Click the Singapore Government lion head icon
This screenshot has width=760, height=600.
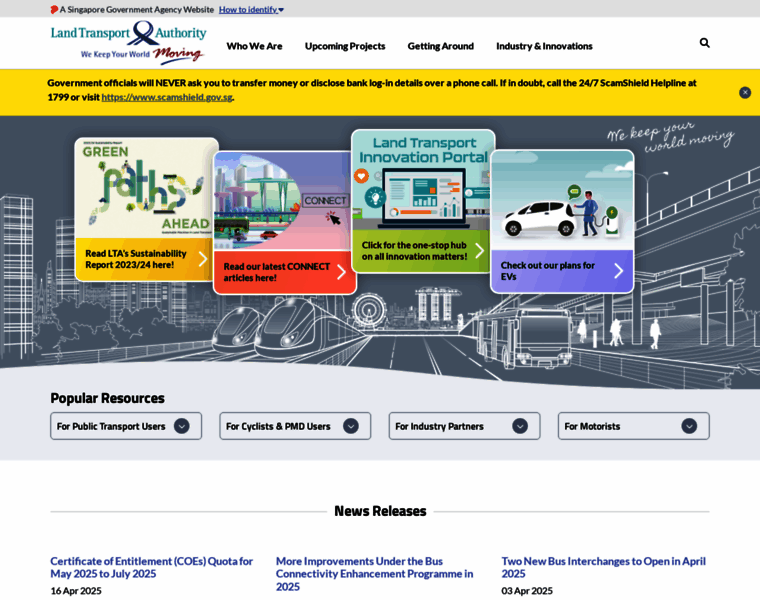pyautogui.click(x=54, y=10)
